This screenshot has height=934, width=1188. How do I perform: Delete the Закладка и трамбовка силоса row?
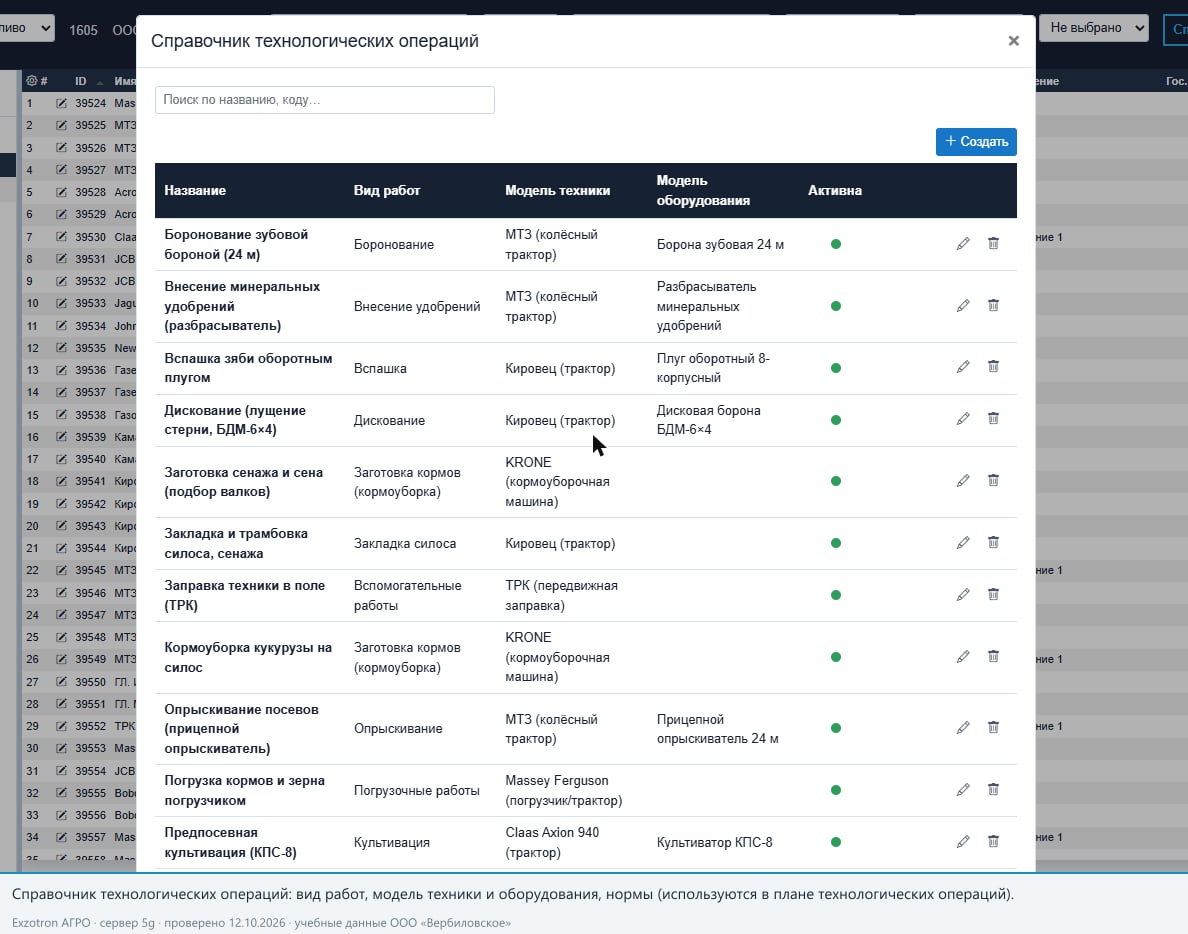[993, 542]
